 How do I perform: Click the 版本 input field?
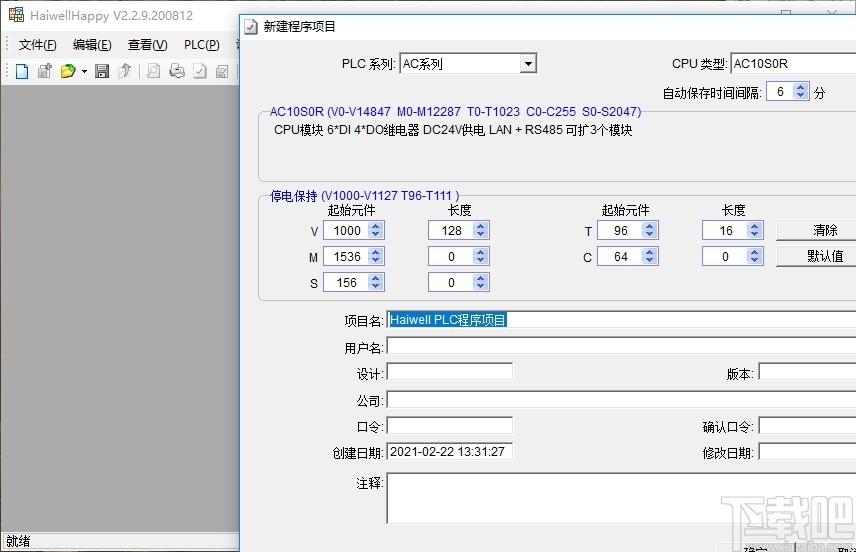pyautogui.click(x=807, y=372)
